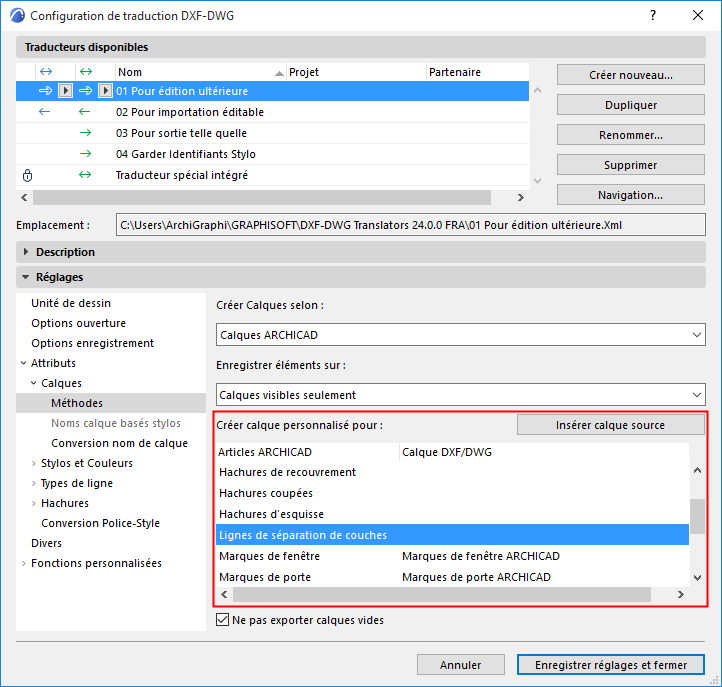Click custom layer list horizontal scrollbar

tap(442, 594)
